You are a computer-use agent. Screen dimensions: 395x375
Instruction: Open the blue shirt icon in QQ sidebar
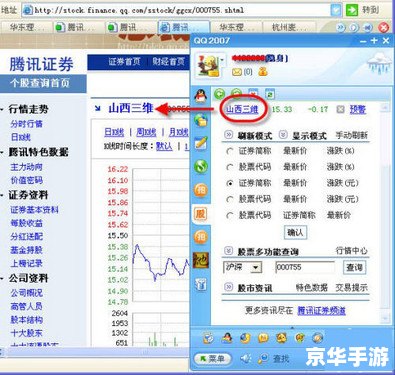coord(201,284)
